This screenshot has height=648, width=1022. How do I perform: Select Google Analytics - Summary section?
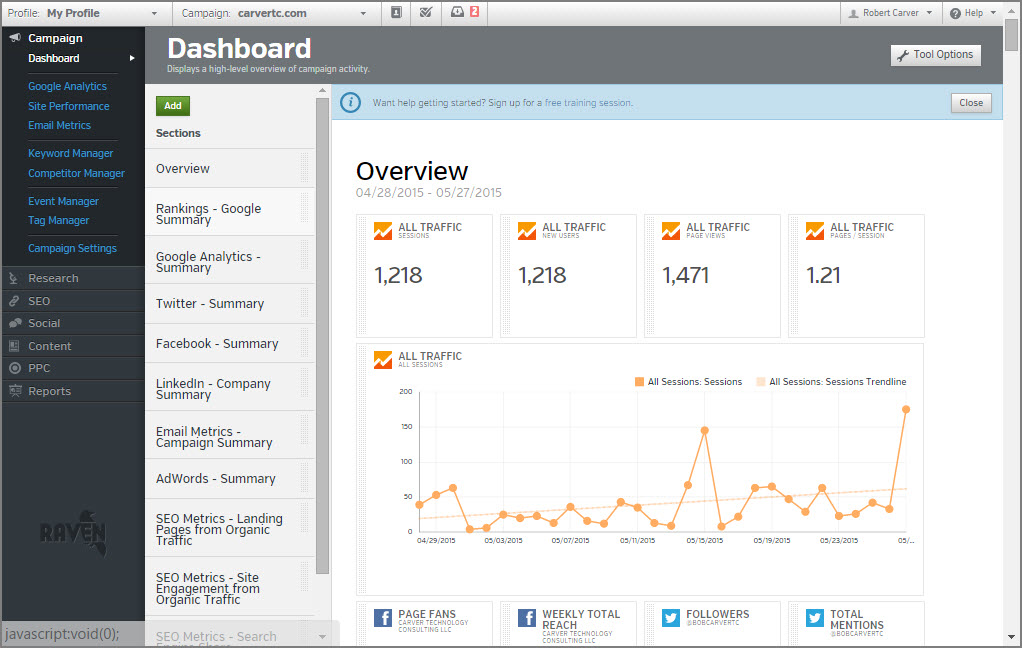229,261
